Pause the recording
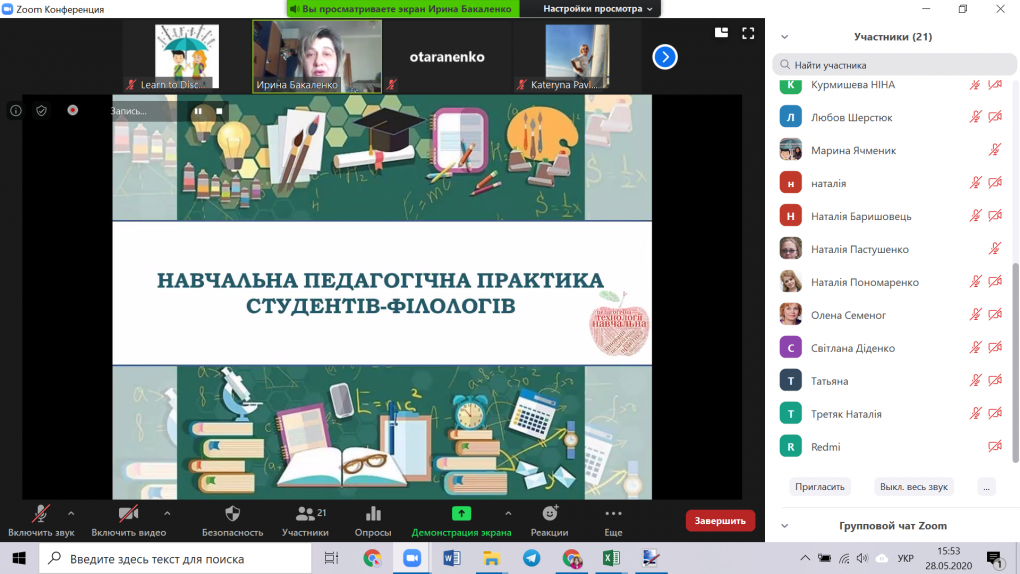The height and width of the screenshot is (574, 1020). [198, 111]
